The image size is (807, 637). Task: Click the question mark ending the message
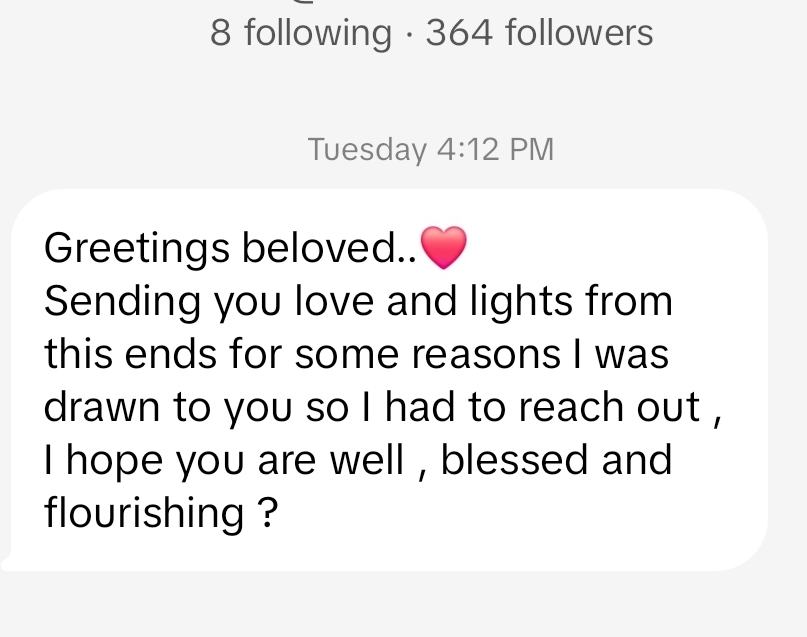[267, 513]
